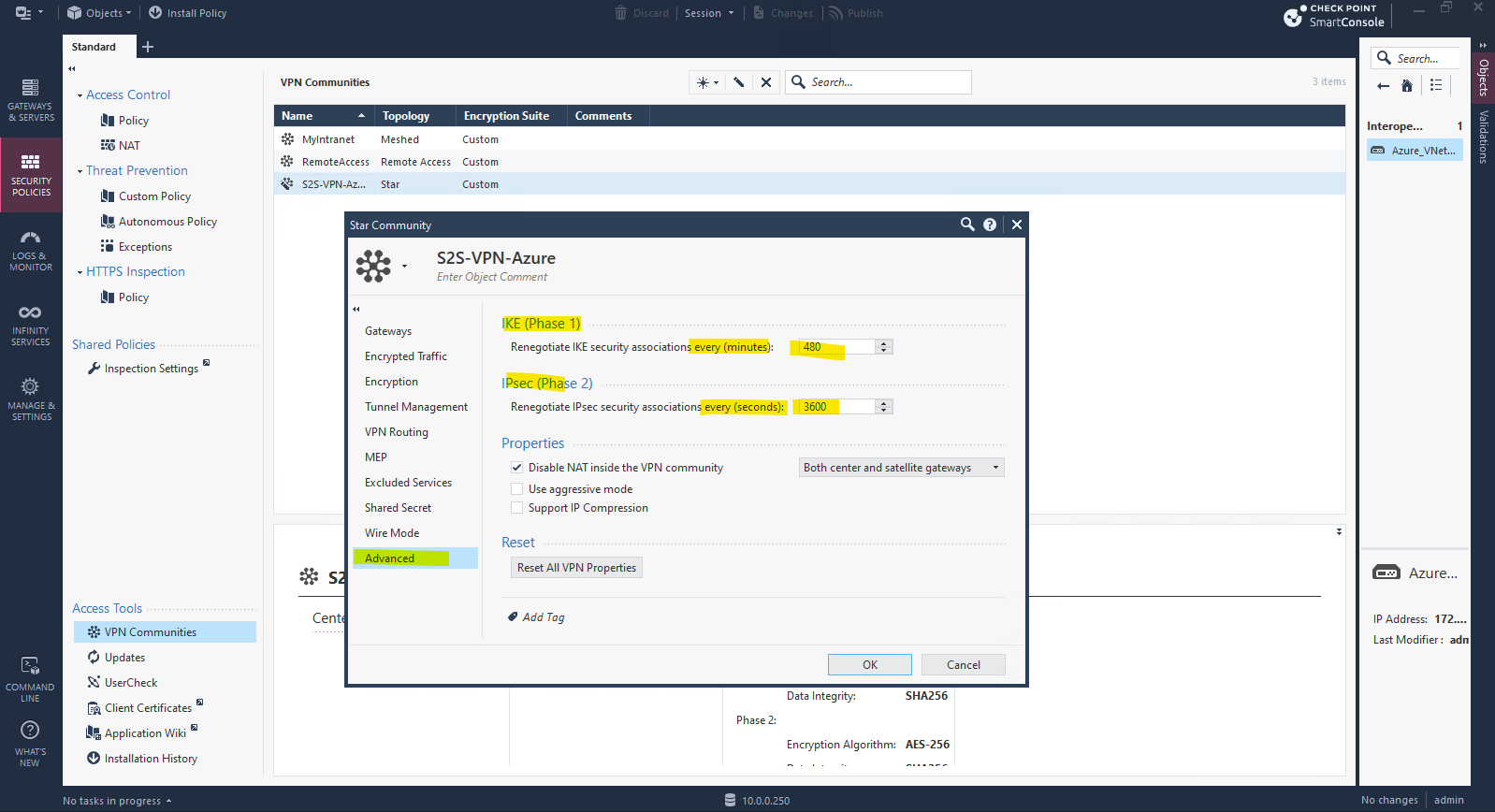
Task: Click the application menu icon at top-left
Action: (24, 13)
